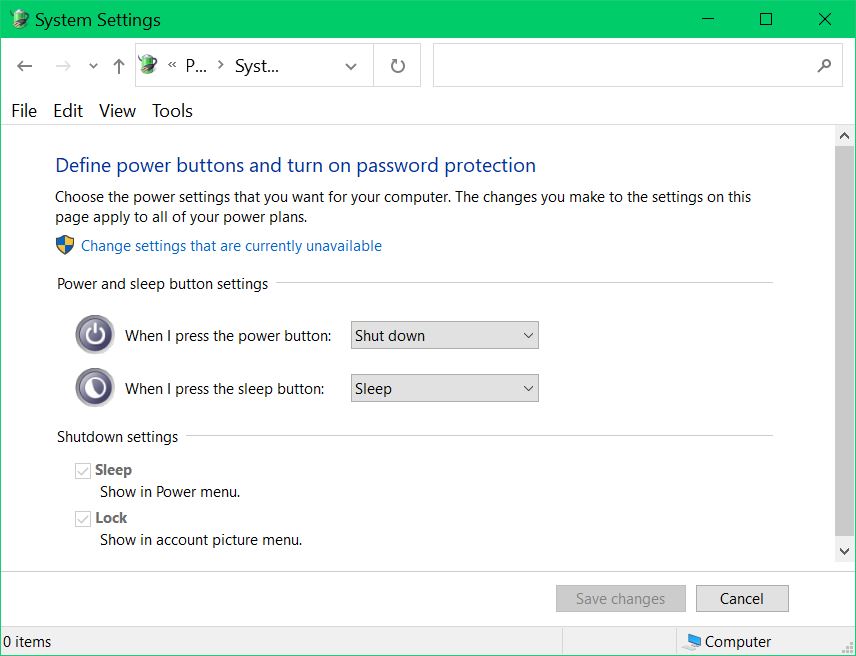
Task: Click the power button icon
Action: (x=95, y=335)
